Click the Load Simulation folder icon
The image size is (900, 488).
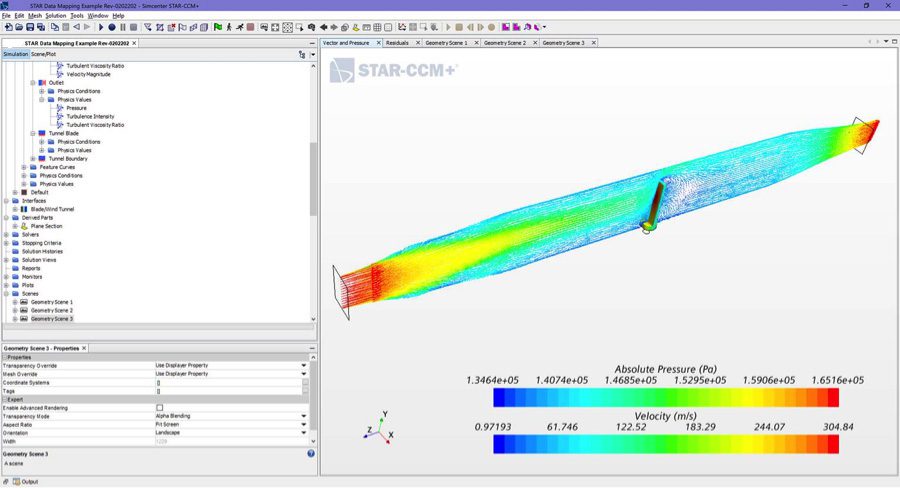tap(19, 27)
